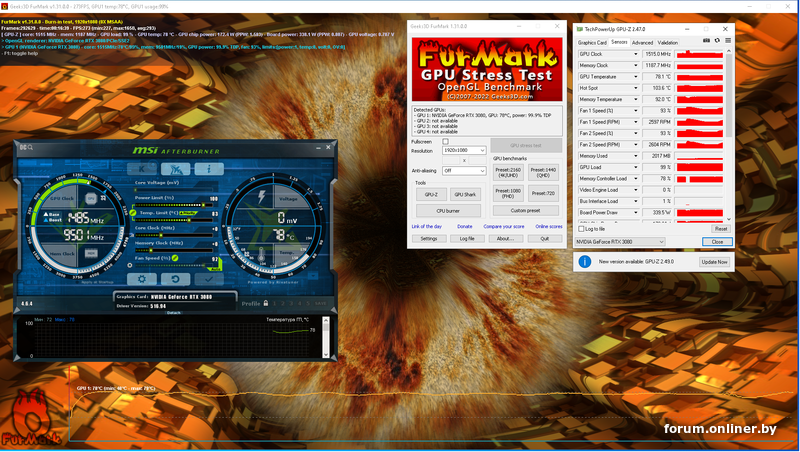
Task: Click the Afterburner graph scrollbar down arrow
Action: click(326, 354)
